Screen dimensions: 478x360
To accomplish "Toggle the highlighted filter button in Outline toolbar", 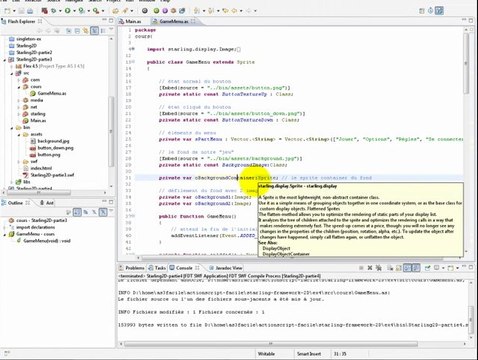I will coord(103,212).
